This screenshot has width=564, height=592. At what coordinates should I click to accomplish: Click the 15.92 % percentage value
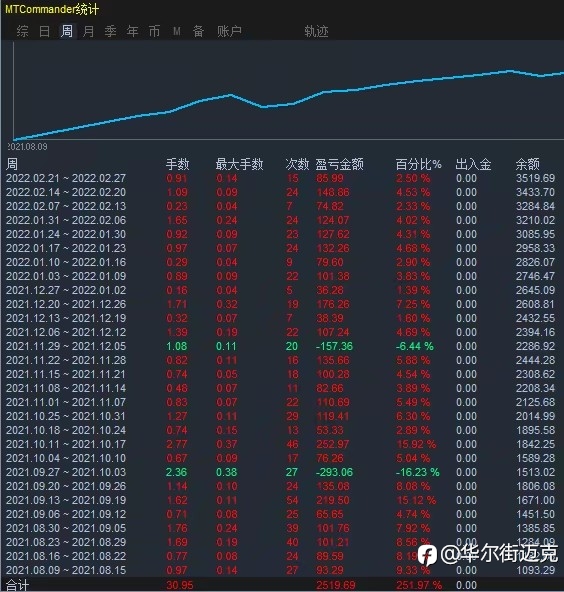[x=416, y=444]
